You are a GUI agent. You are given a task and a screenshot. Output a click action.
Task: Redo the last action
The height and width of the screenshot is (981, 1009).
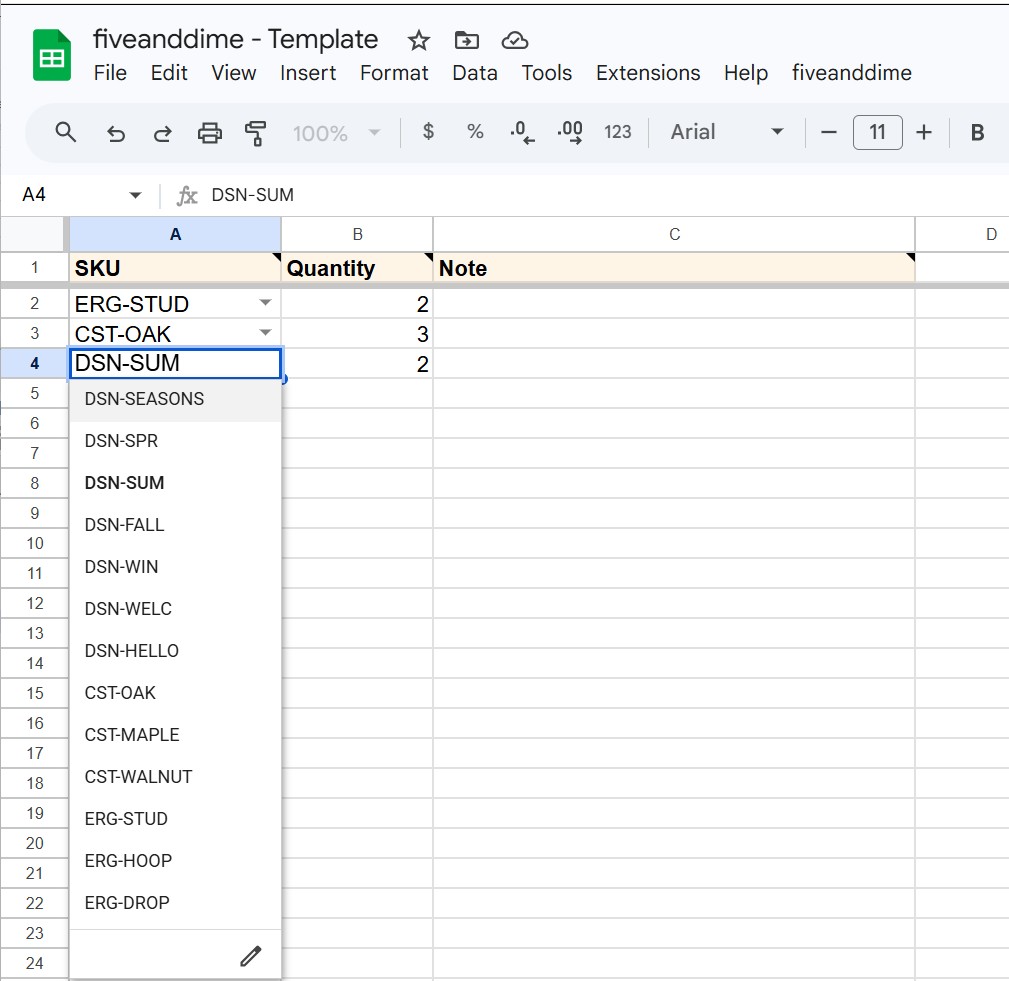click(x=162, y=133)
